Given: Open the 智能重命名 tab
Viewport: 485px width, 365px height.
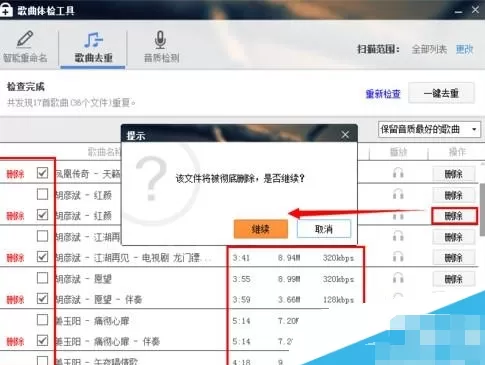Looking at the screenshot, I should [x=25, y=47].
